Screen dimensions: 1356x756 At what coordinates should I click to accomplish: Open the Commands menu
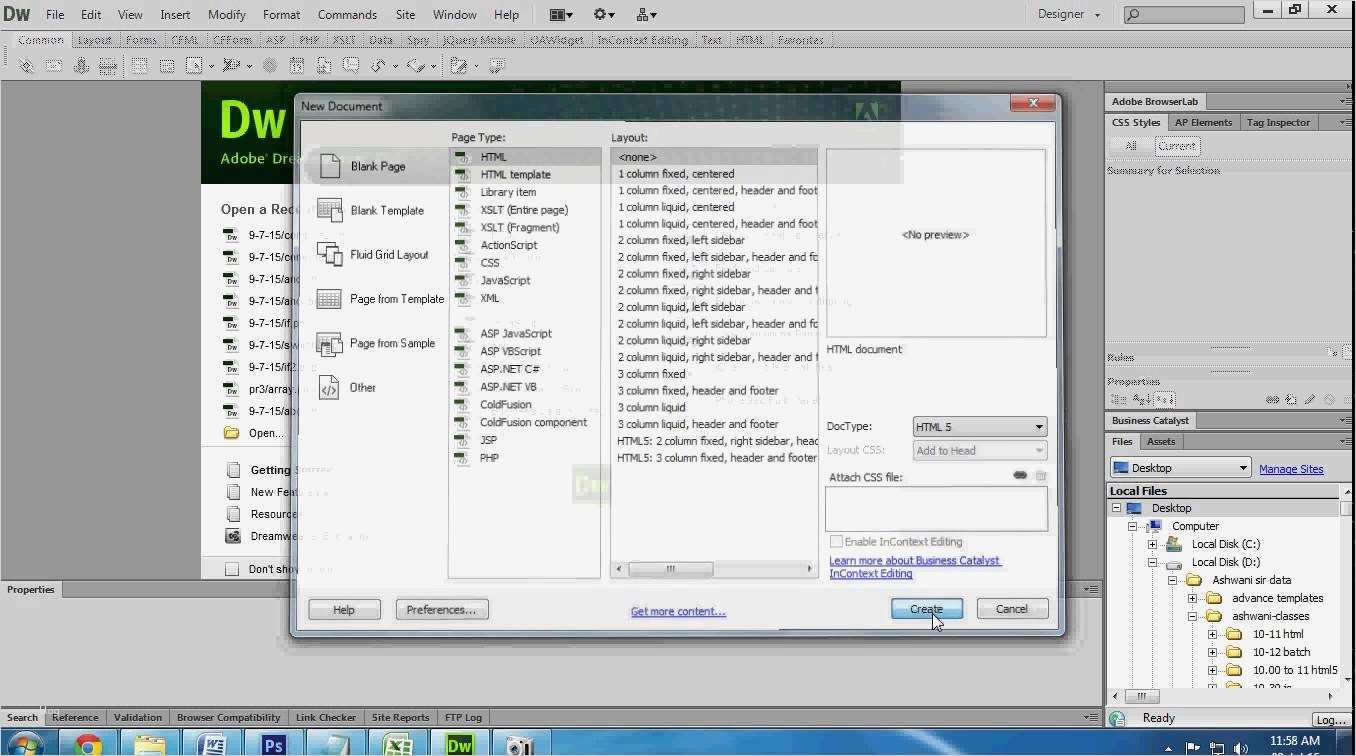347,15
